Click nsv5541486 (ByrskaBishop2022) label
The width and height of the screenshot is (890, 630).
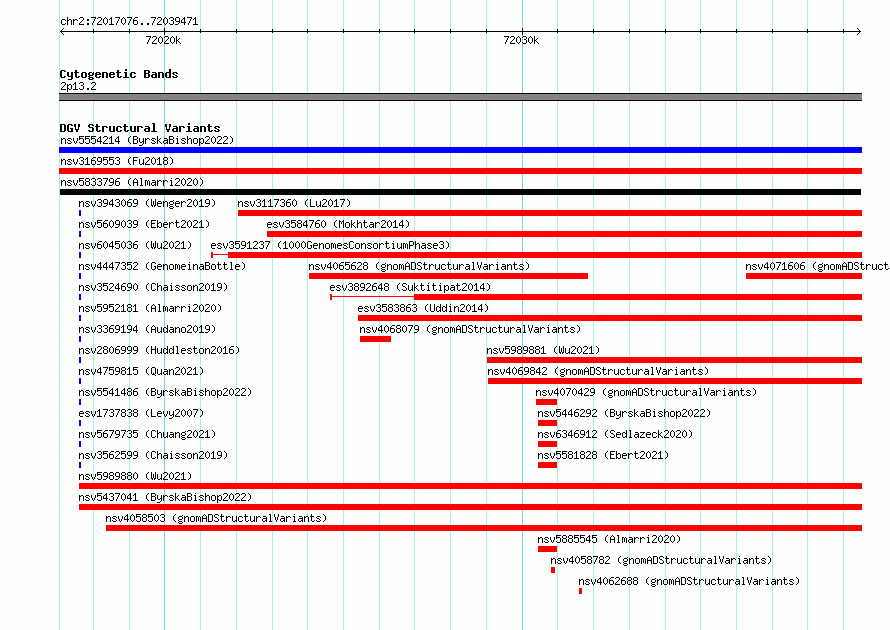point(165,392)
